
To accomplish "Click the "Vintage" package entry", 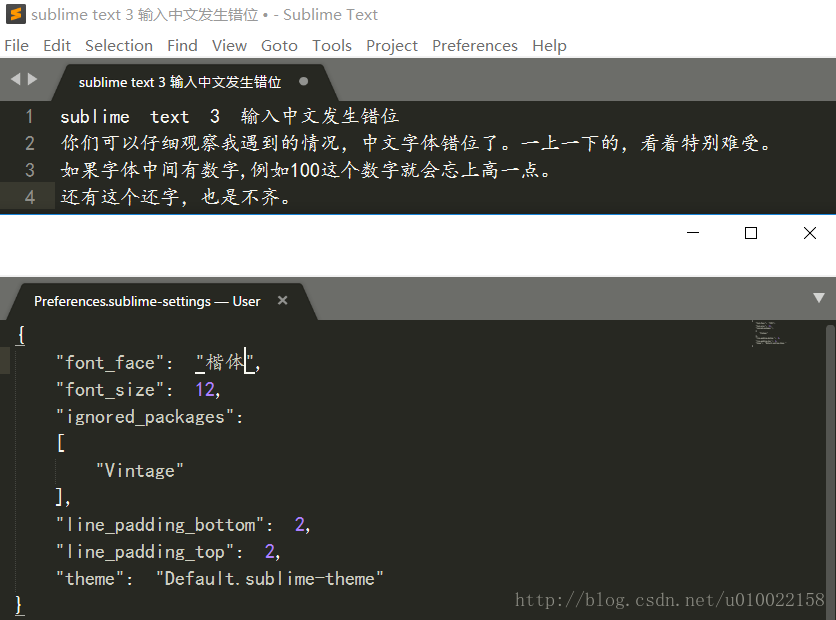I will click(x=140, y=471).
